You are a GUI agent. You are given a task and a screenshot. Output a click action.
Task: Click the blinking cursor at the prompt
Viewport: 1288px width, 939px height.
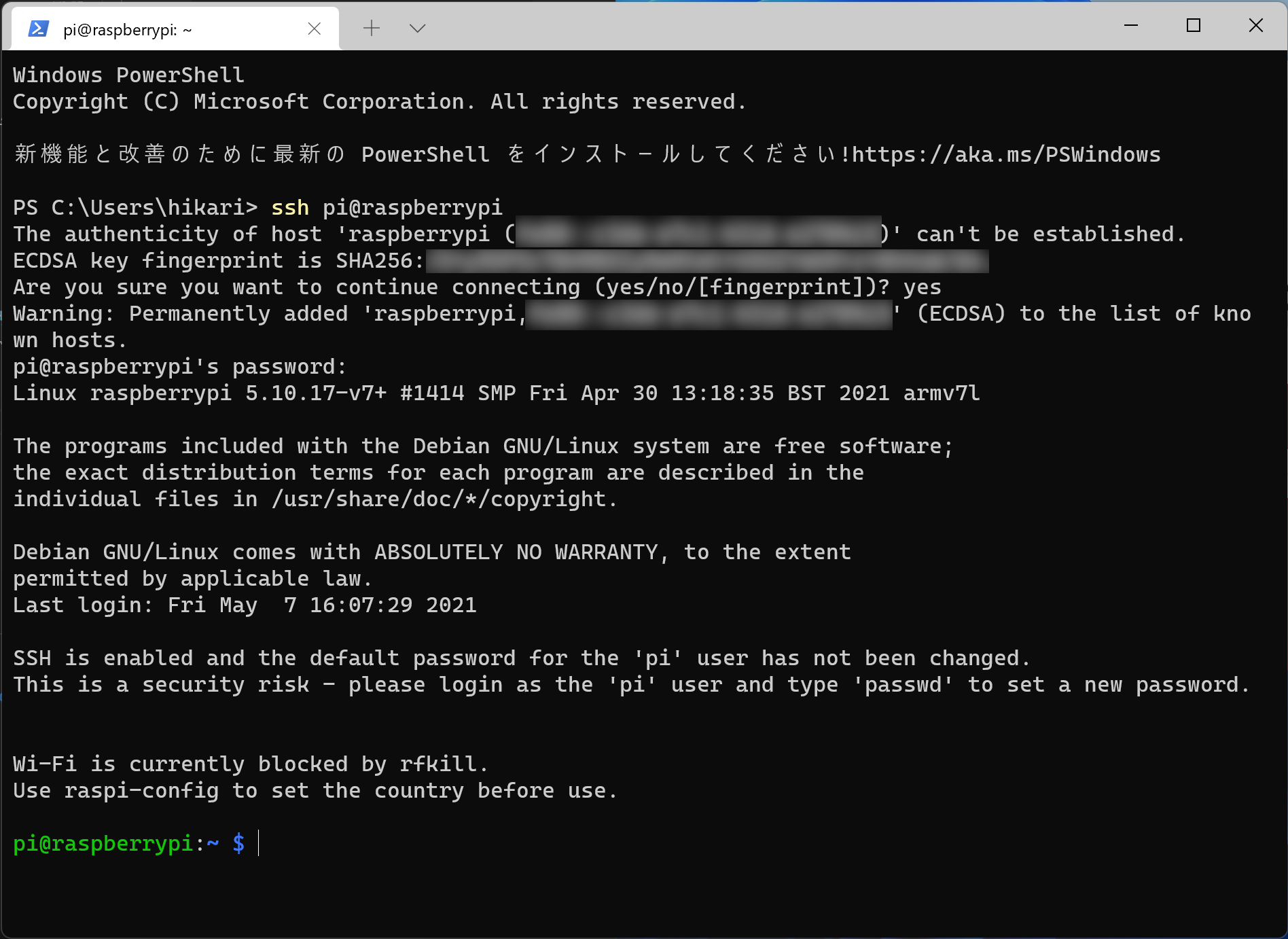(x=259, y=843)
